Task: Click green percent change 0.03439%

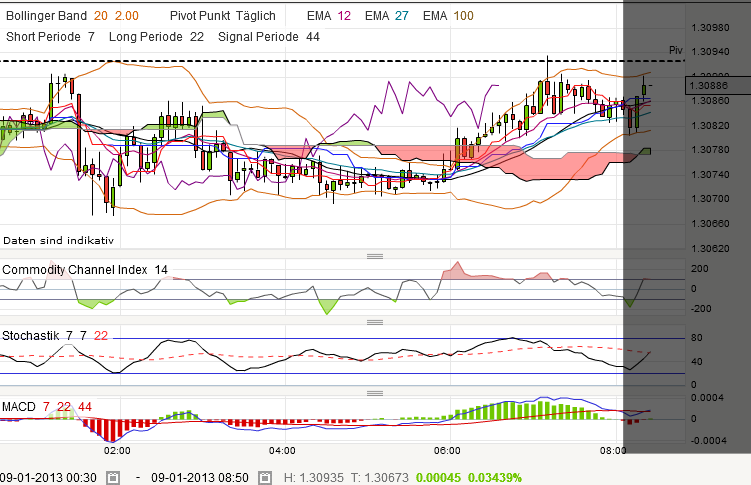Action: (495, 477)
